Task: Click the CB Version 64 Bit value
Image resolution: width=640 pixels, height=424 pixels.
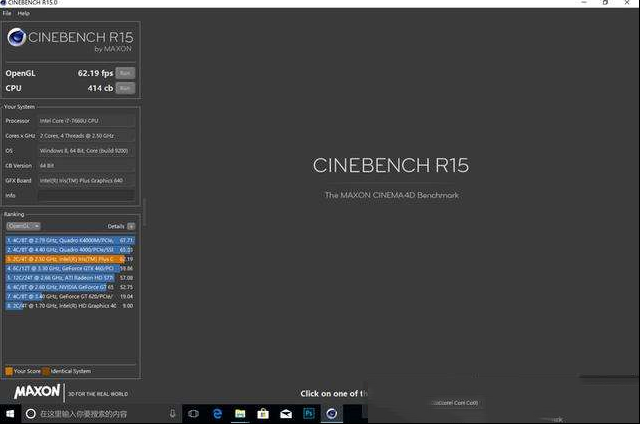Action: tap(86, 166)
